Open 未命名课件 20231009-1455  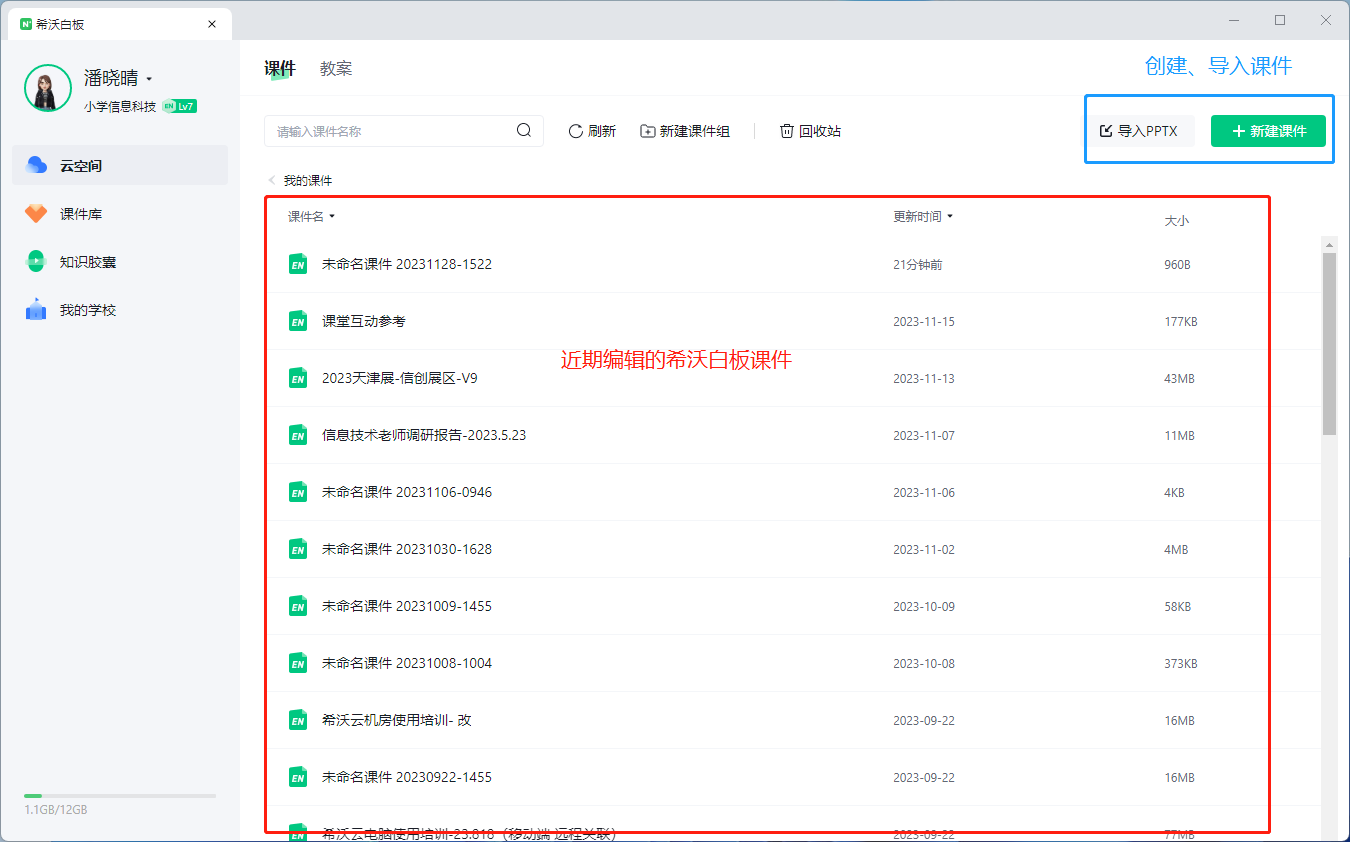(407, 606)
